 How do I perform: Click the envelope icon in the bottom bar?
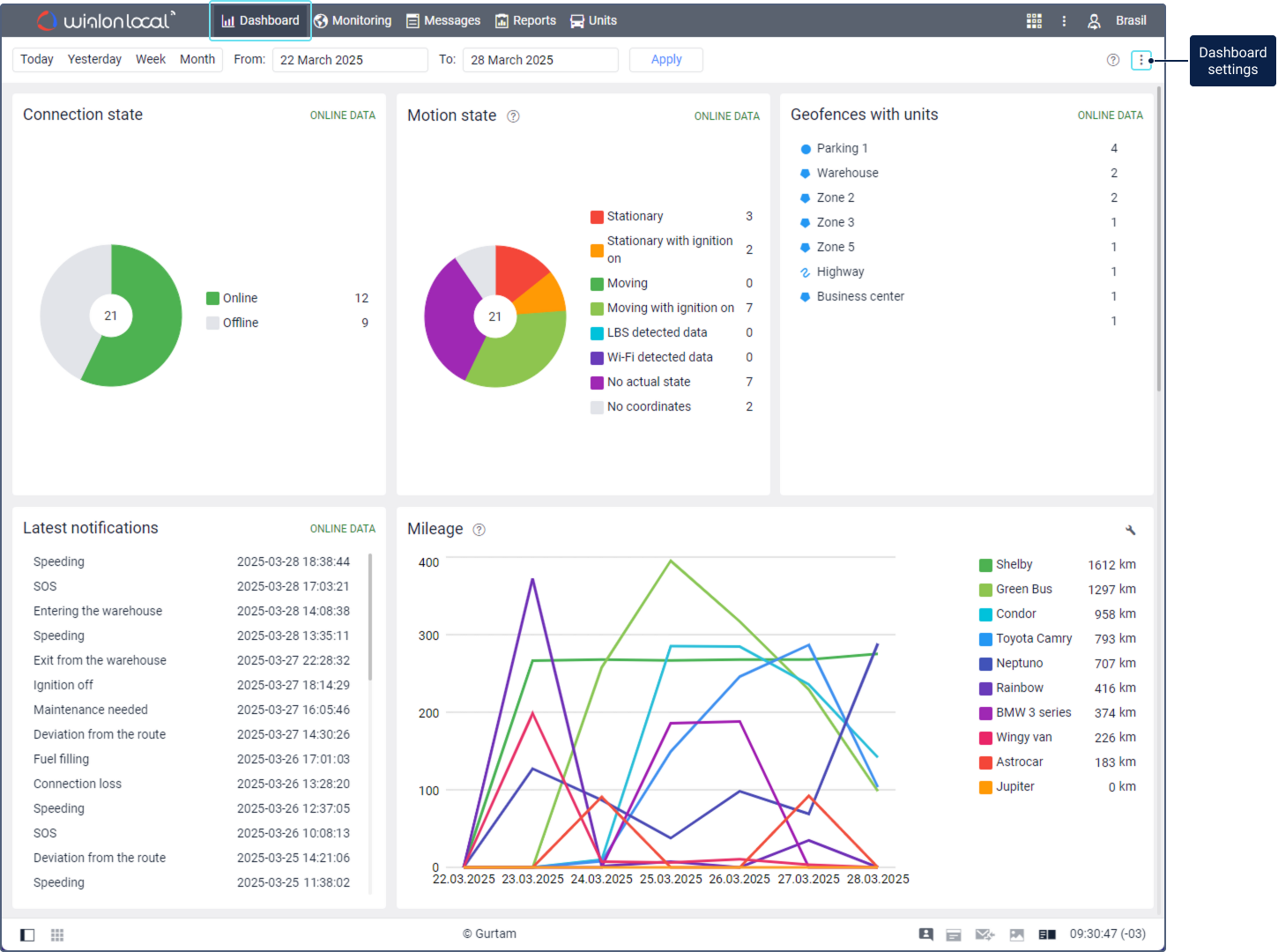click(985, 934)
